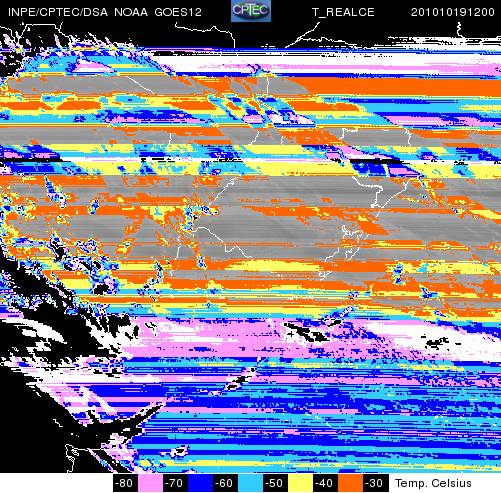Click the Temp. Celsius legend text
This screenshot has height=493, width=501.
[x=433, y=483]
